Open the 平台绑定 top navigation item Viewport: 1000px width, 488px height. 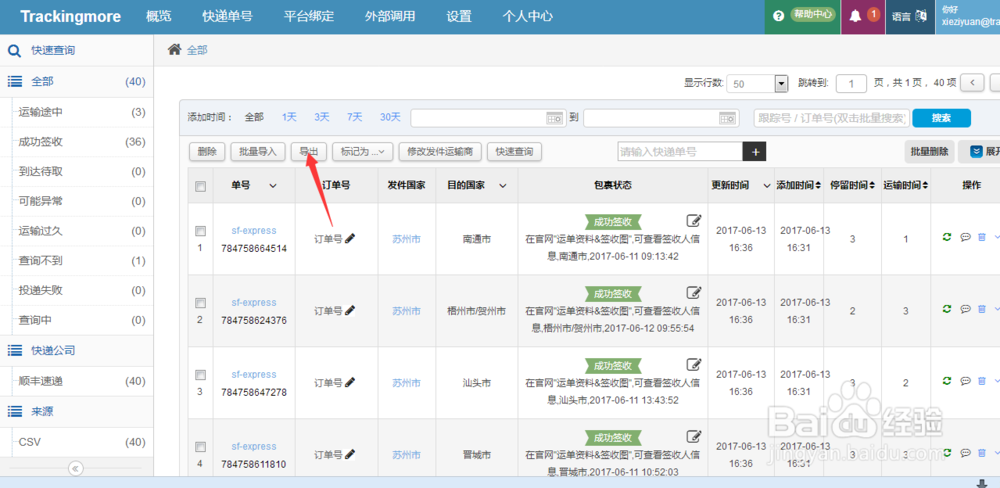tap(309, 17)
